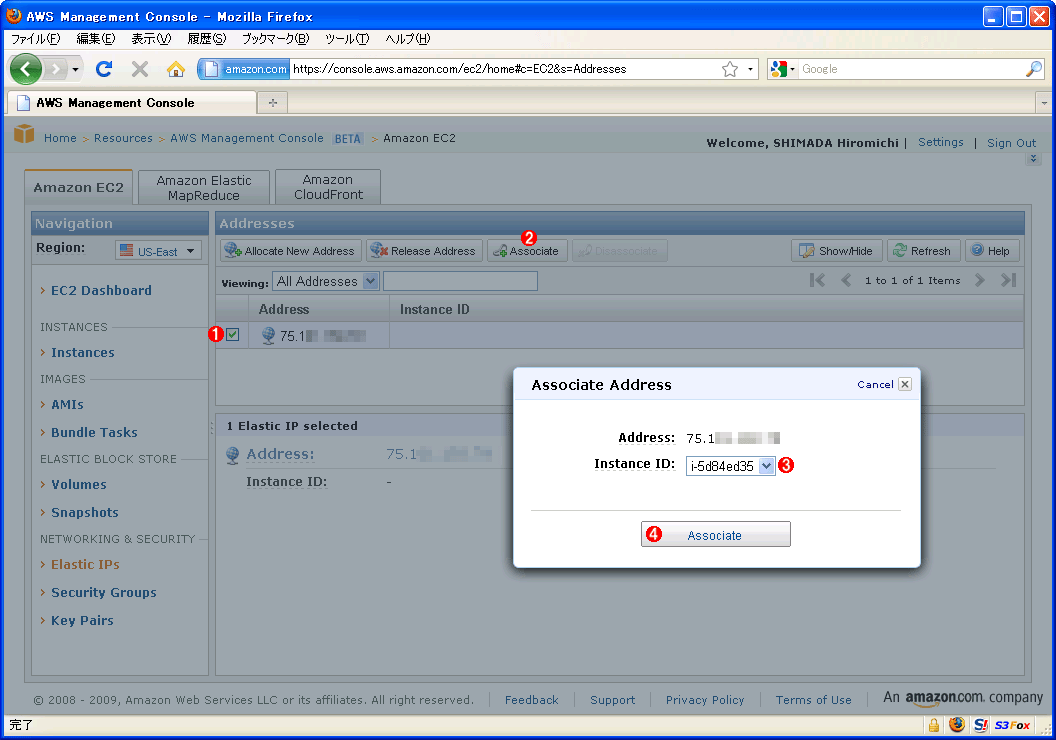
Task: Bookmark this page with the star icon
Action: [730, 69]
